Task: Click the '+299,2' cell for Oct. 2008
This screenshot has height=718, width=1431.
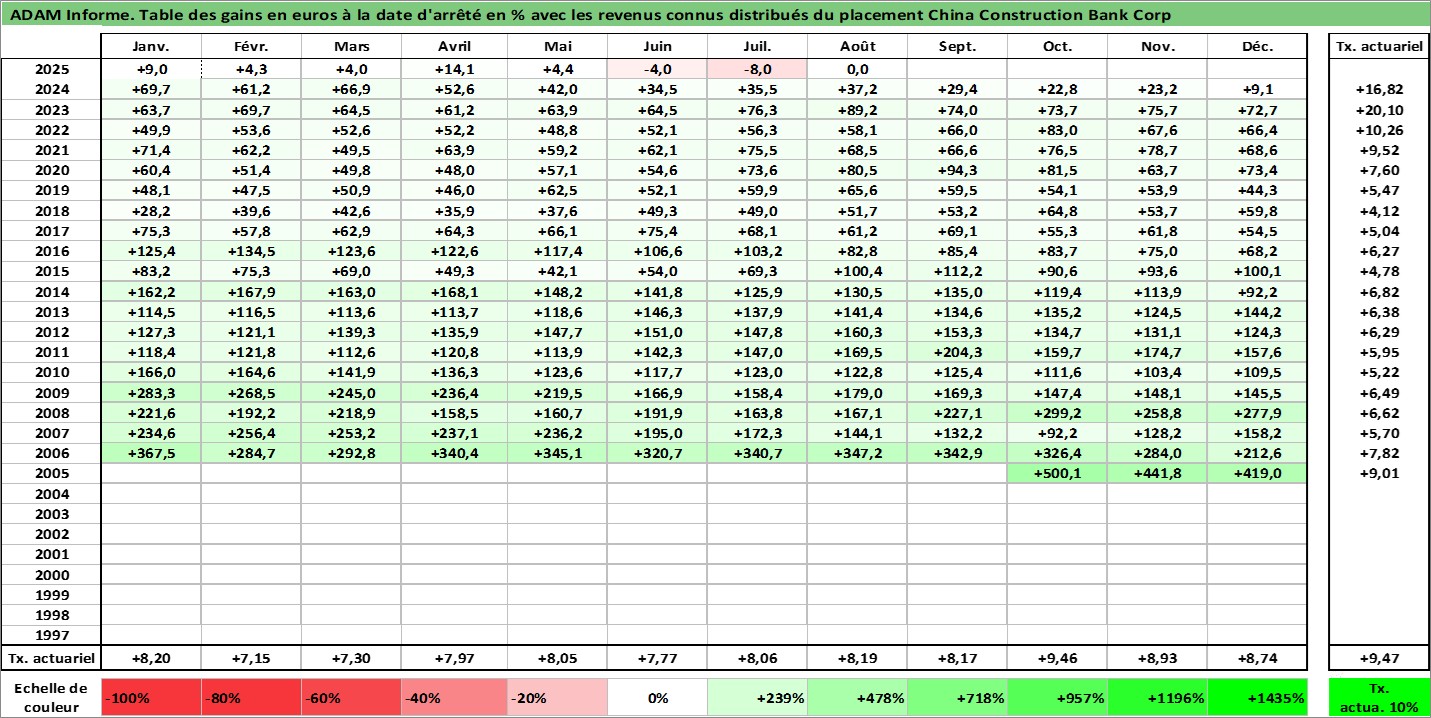Action: pos(1057,412)
